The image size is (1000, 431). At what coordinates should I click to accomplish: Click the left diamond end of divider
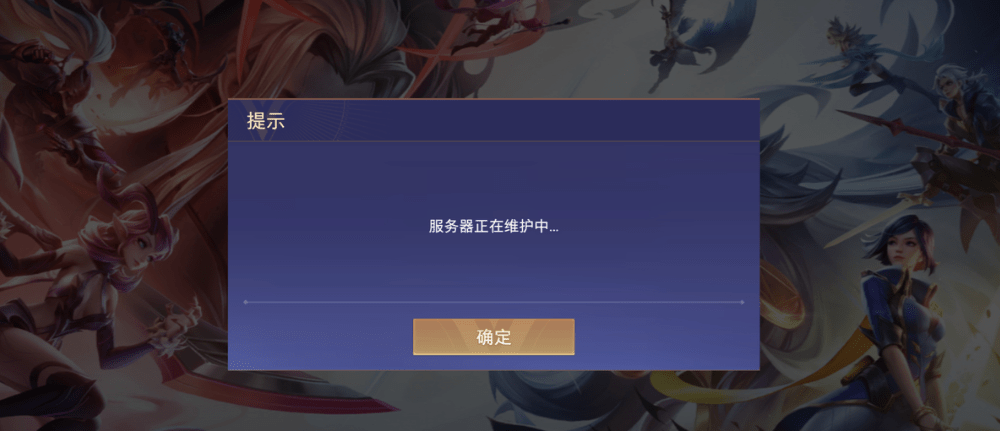click(246, 302)
